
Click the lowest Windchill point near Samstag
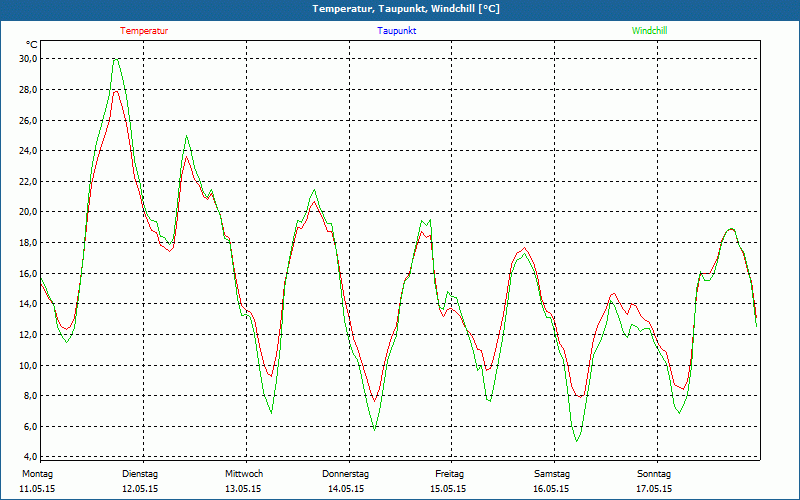click(577, 440)
